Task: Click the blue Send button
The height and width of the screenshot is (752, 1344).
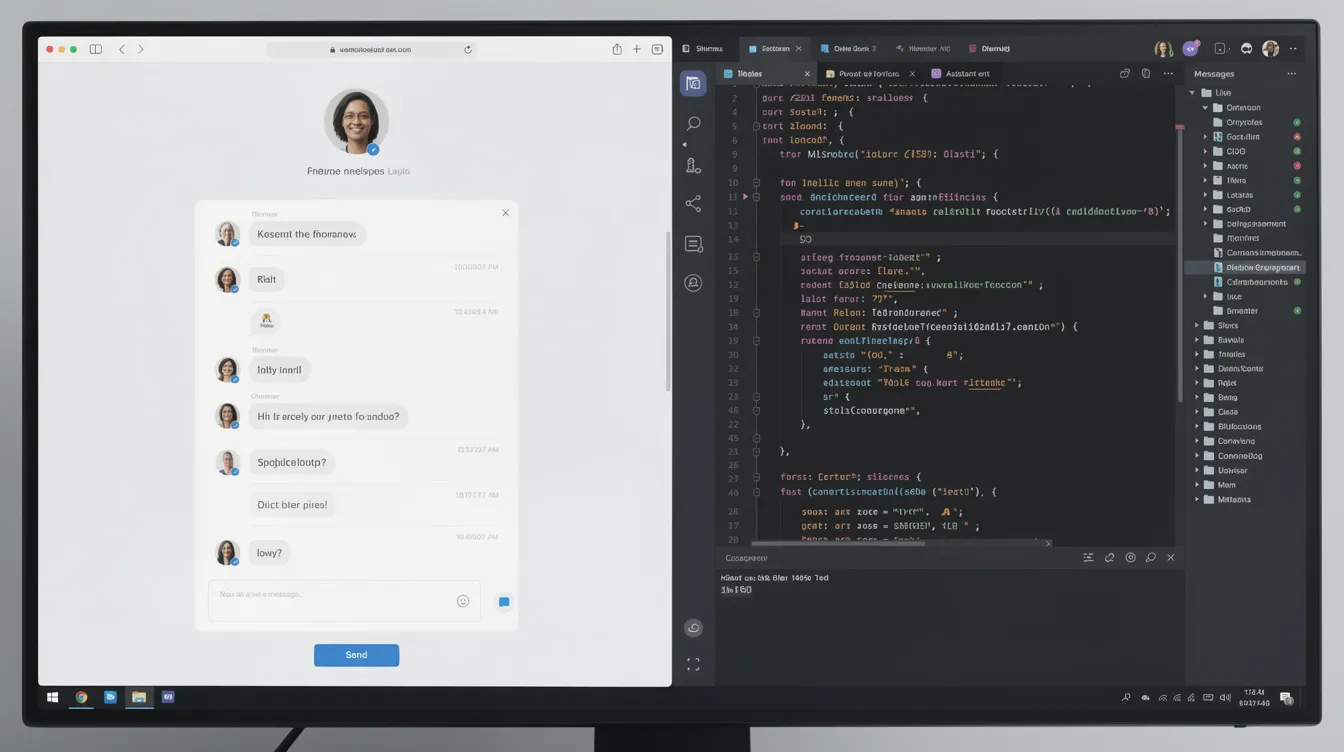Action: [356, 655]
